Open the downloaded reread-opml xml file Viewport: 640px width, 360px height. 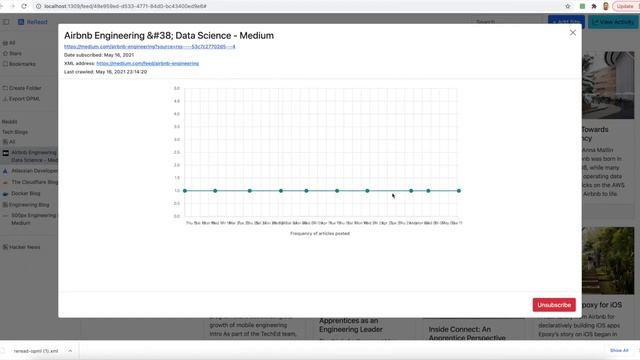(36, 351)
